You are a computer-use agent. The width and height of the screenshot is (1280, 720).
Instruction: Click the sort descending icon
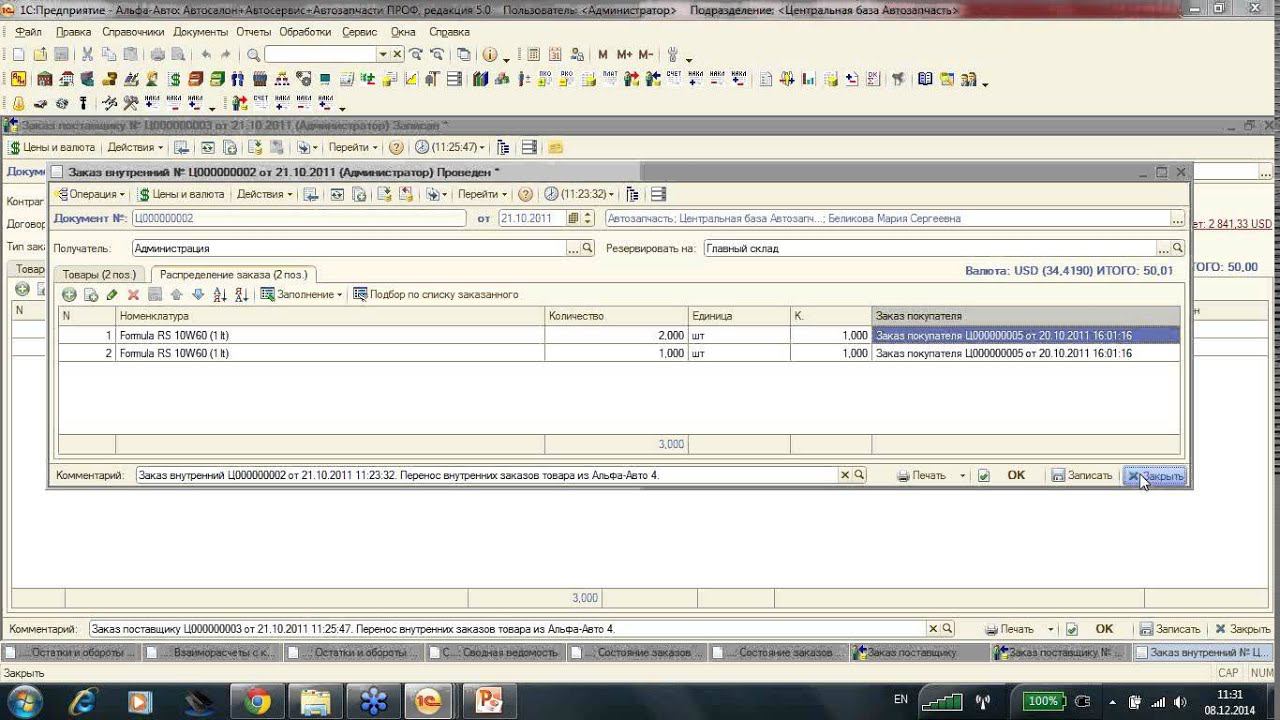pyautogui.click(x=241, y=295)
